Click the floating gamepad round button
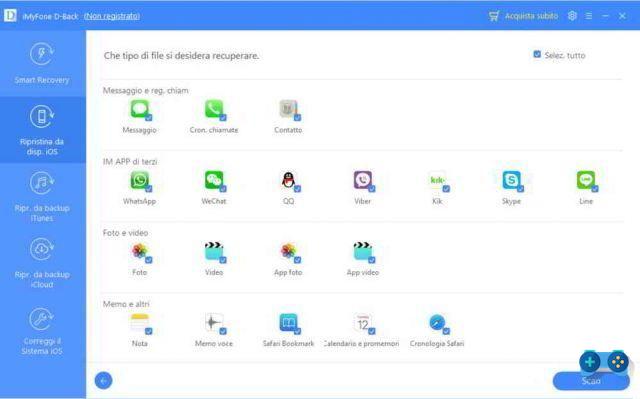 pos(618,361)
